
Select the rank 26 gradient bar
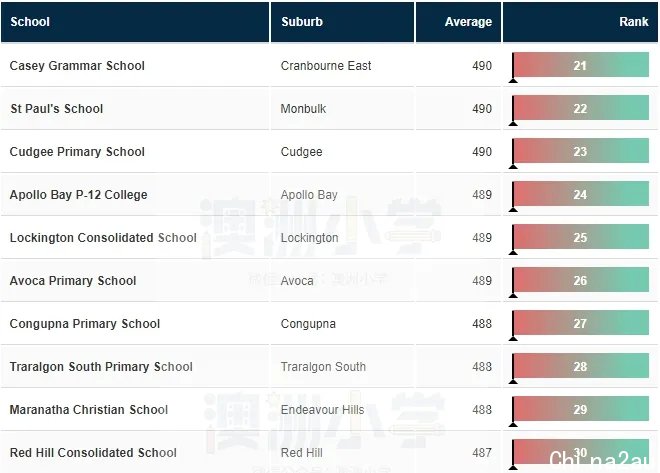(x=581, y=280)
